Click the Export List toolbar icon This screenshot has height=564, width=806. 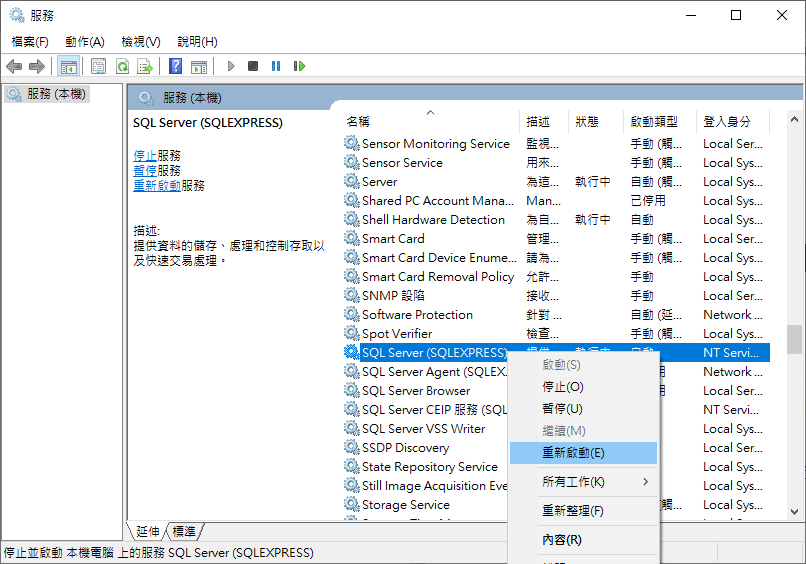click(145, 66)
